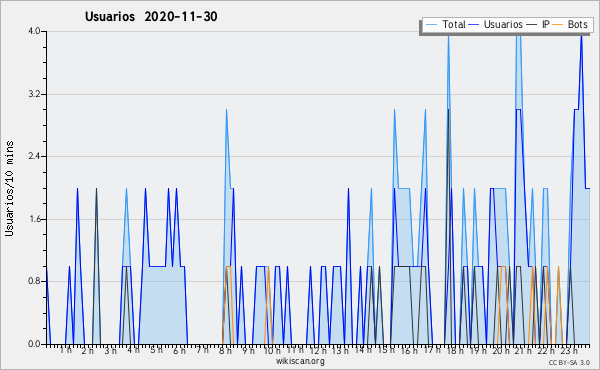Screen dimensions: 600x370
Task: Click the orange Bots legend line
Action: [x=558, y=25]
